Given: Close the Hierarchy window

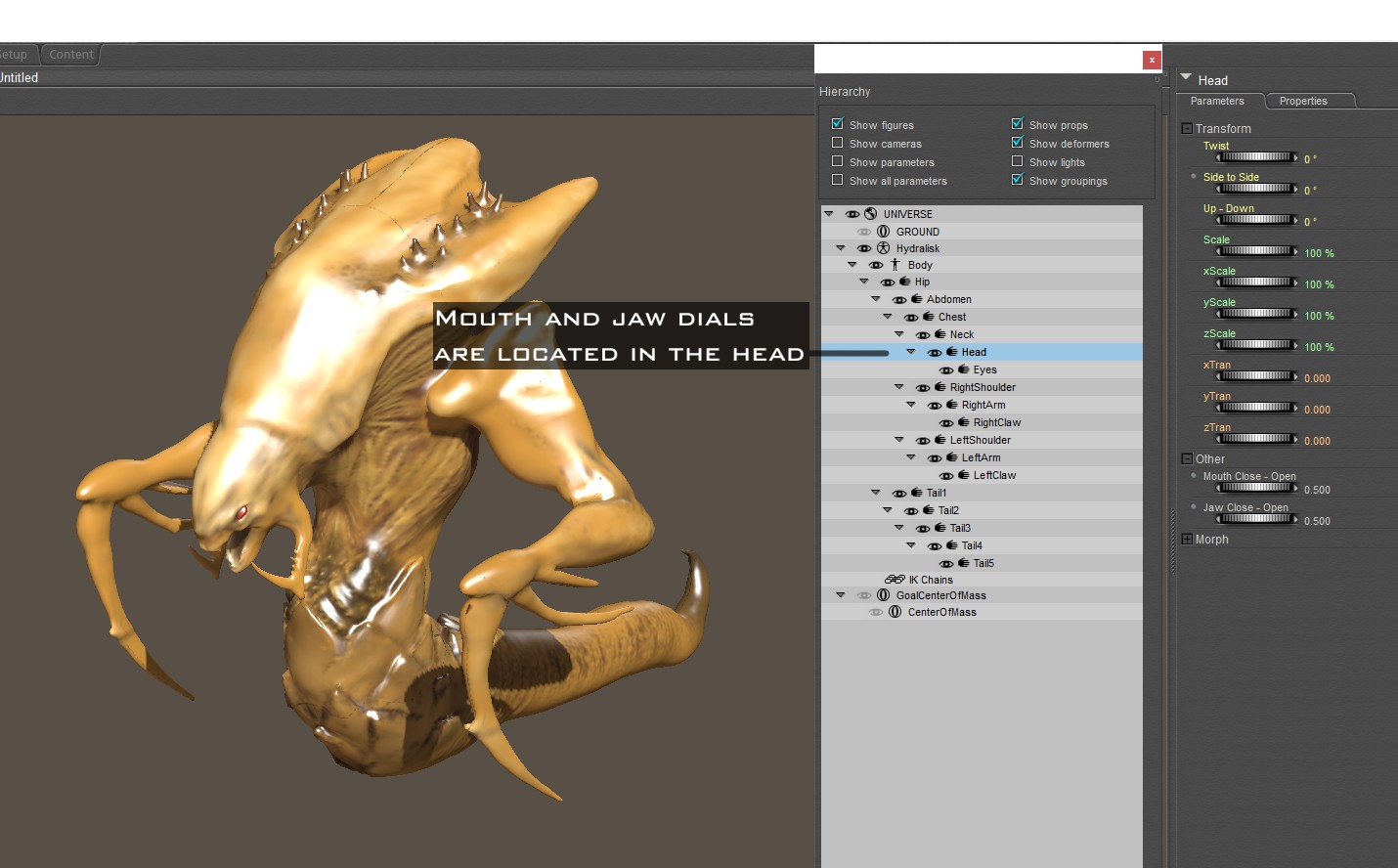Looking at the screenshot, I should pos(1152,60).
